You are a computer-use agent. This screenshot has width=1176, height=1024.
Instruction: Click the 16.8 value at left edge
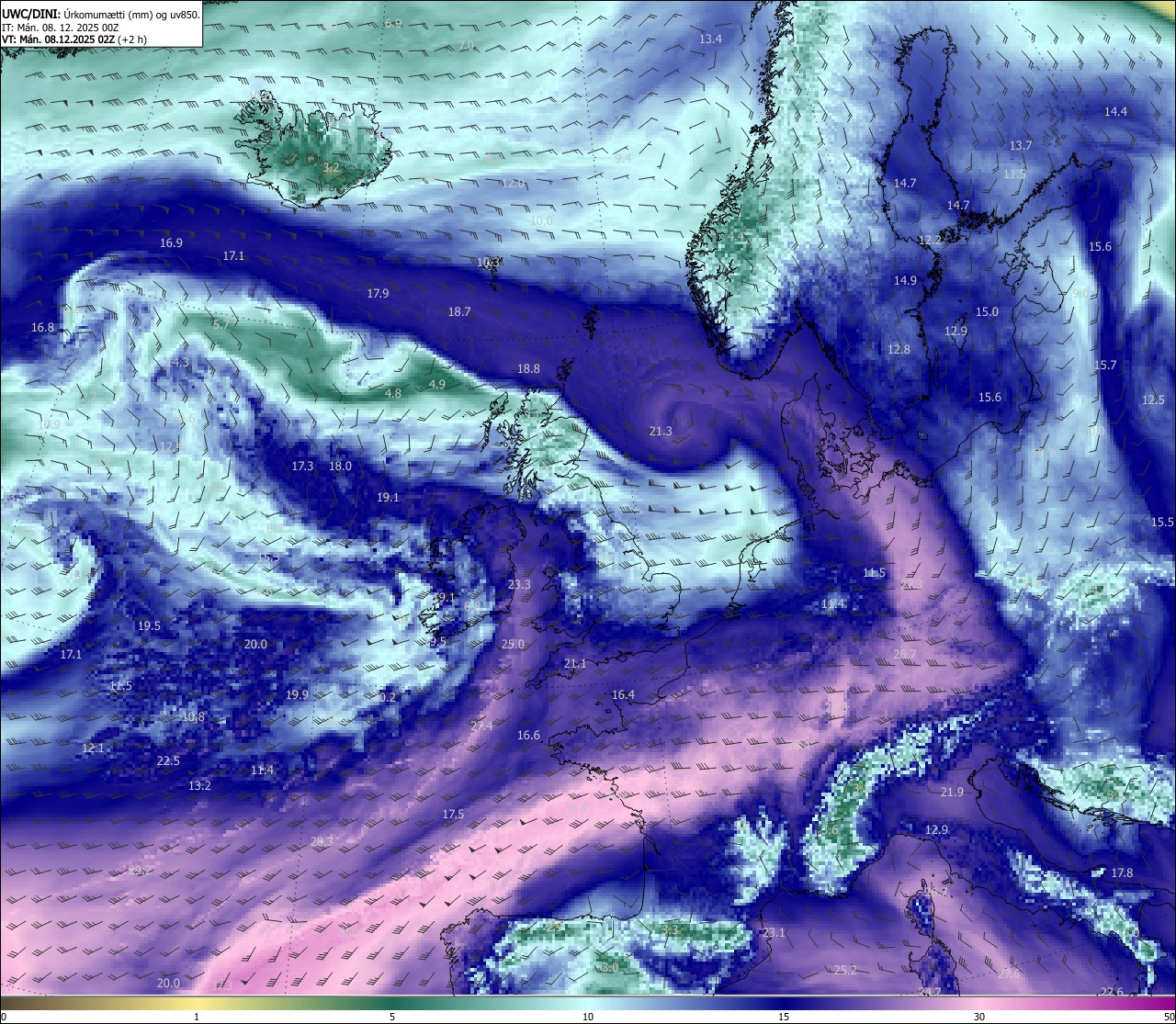tap(42, 327)
